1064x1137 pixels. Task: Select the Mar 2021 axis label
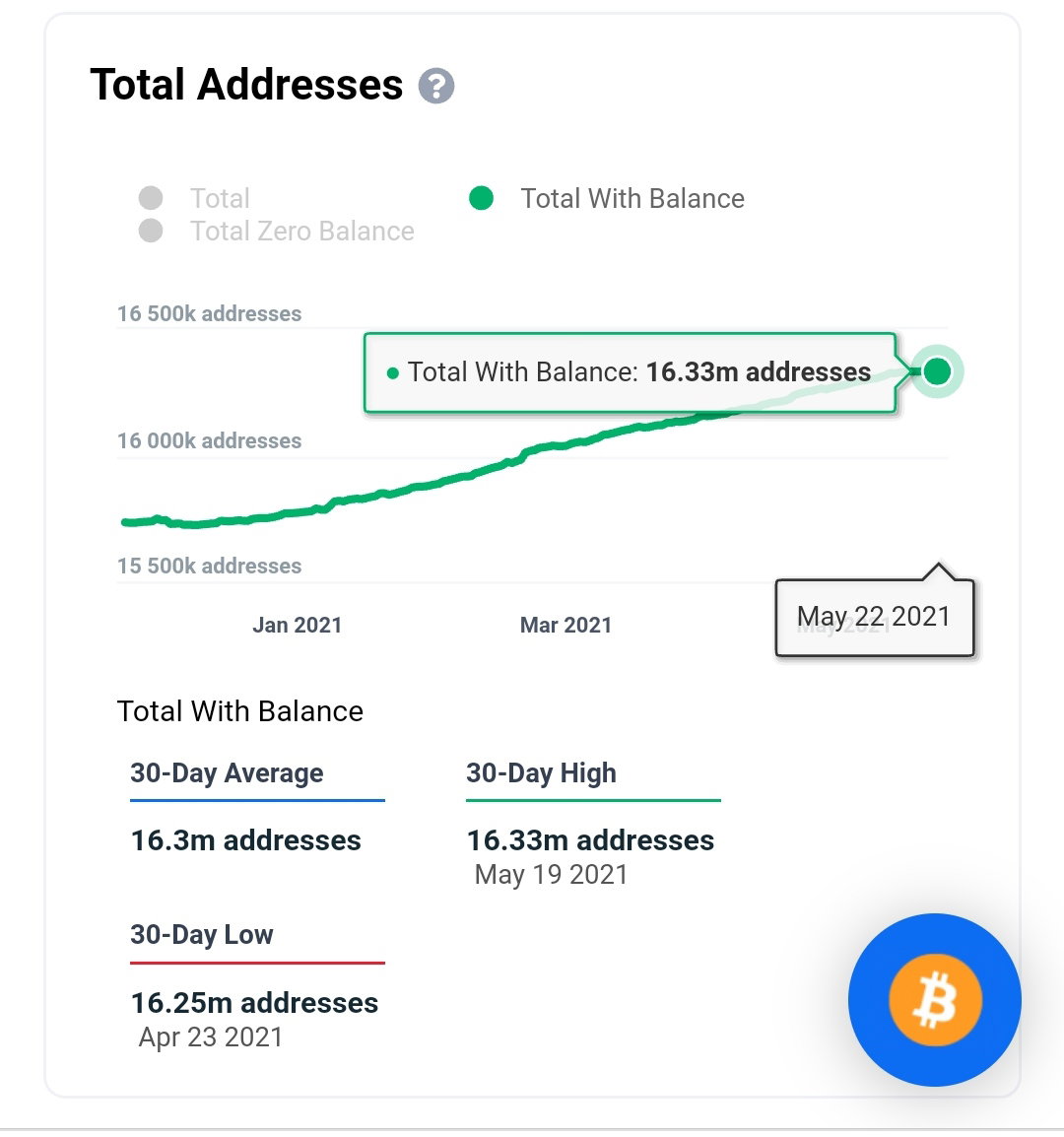click(565, 625)
